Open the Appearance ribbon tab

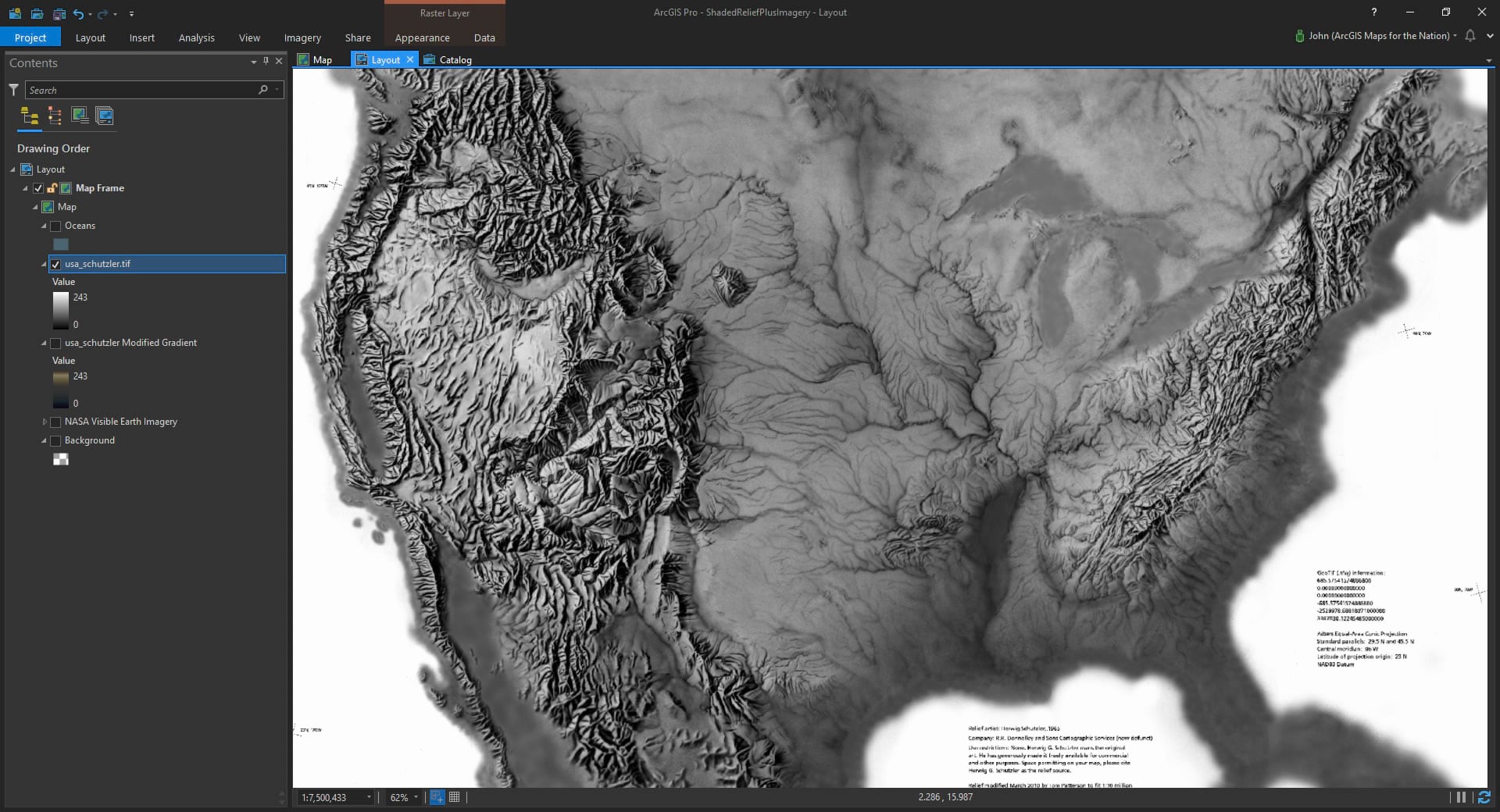tap(422, 37)
